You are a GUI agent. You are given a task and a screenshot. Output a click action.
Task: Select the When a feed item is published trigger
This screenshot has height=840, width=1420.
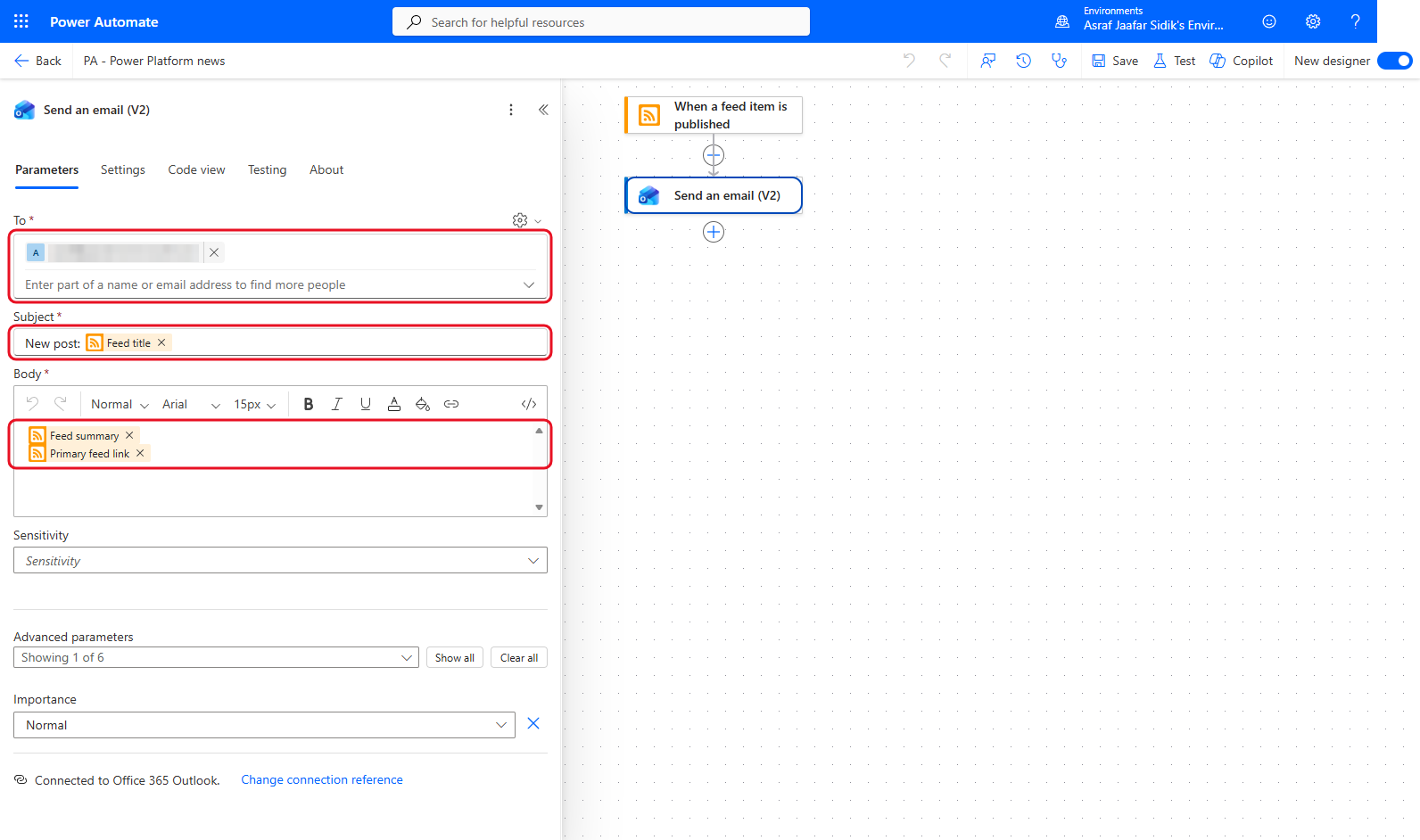[714, 115]
